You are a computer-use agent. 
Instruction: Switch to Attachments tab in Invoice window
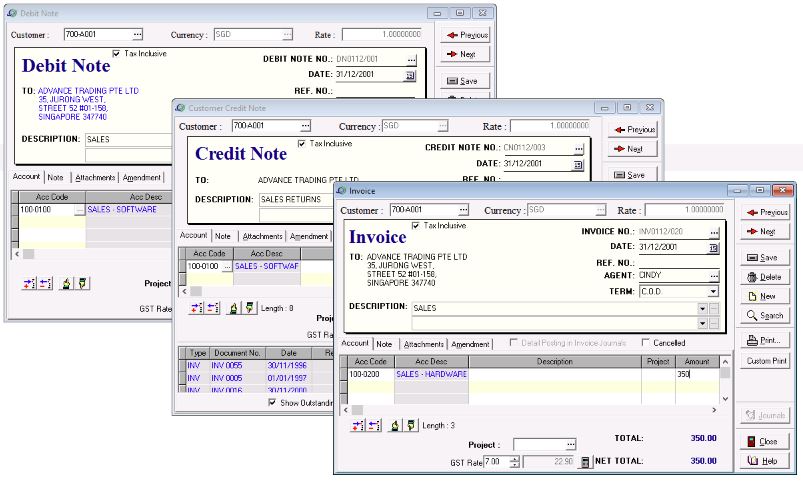[424, 344]
